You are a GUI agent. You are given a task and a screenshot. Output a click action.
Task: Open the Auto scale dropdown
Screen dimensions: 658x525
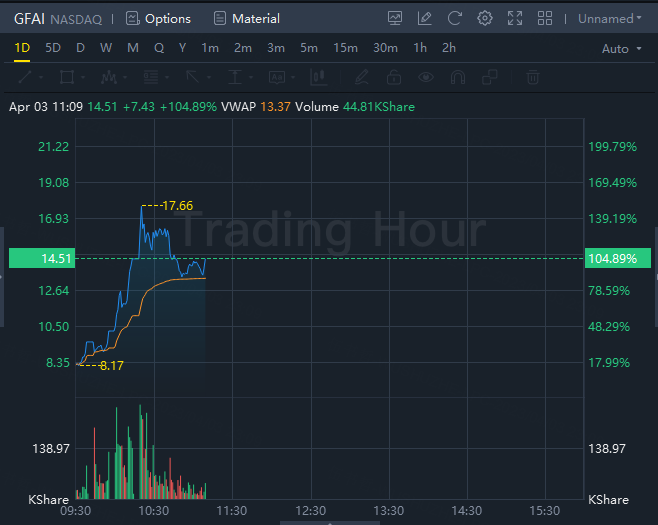click(621, 49)
